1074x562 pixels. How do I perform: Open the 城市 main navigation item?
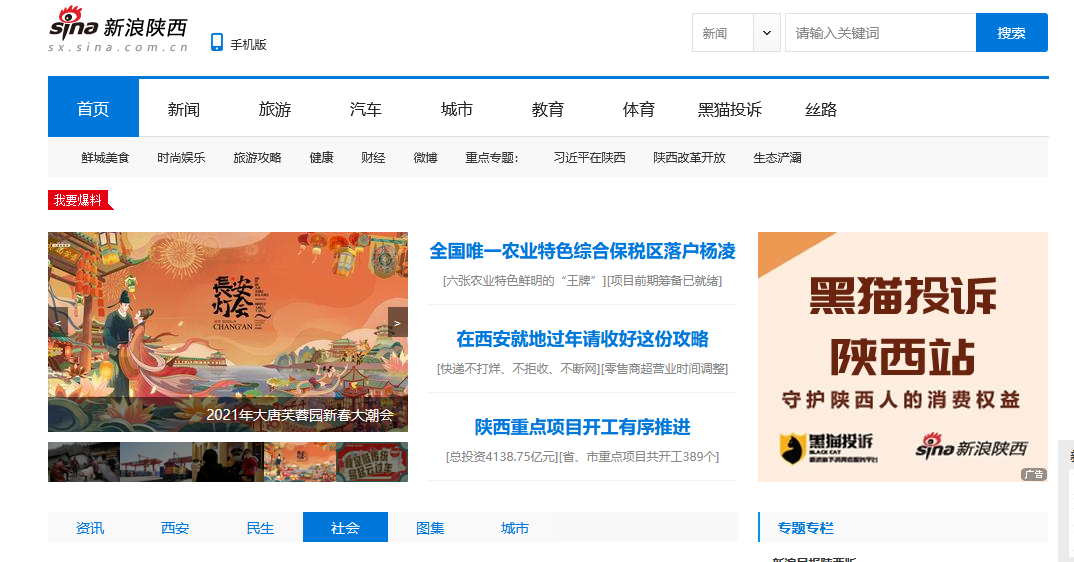point(457,109)
